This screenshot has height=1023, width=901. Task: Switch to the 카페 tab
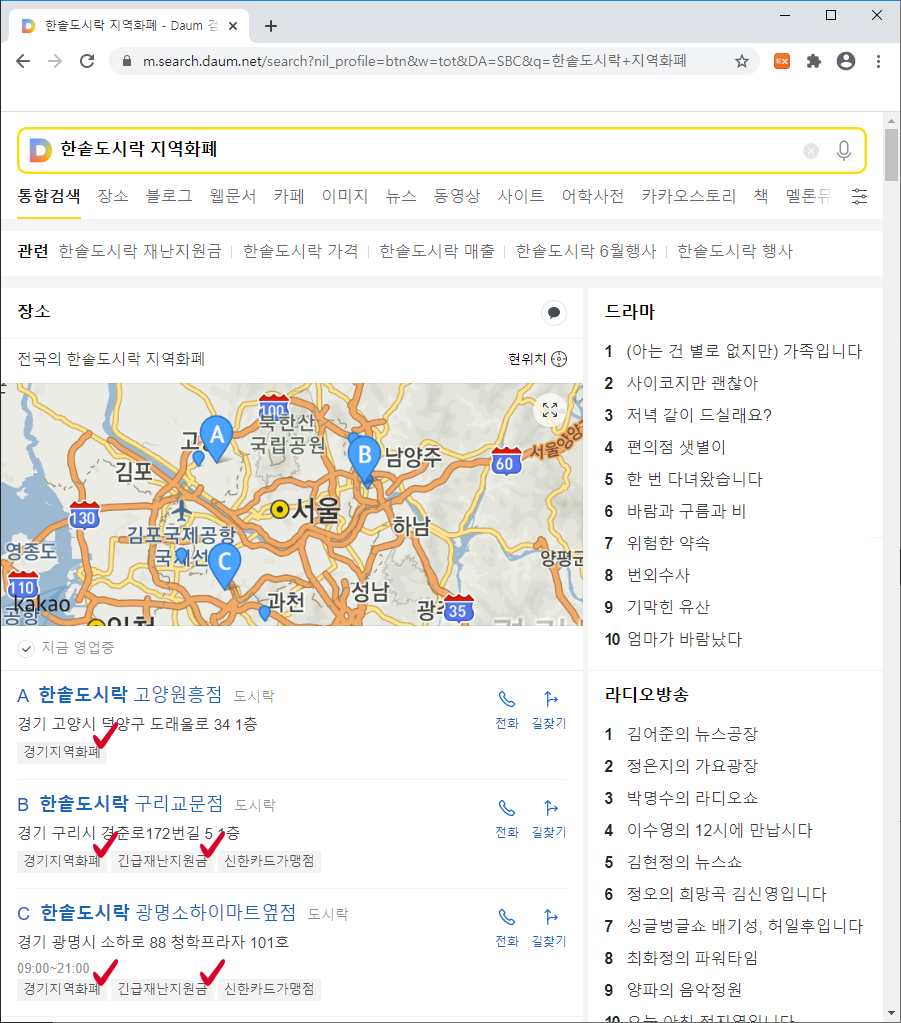[x=288, y=196]
